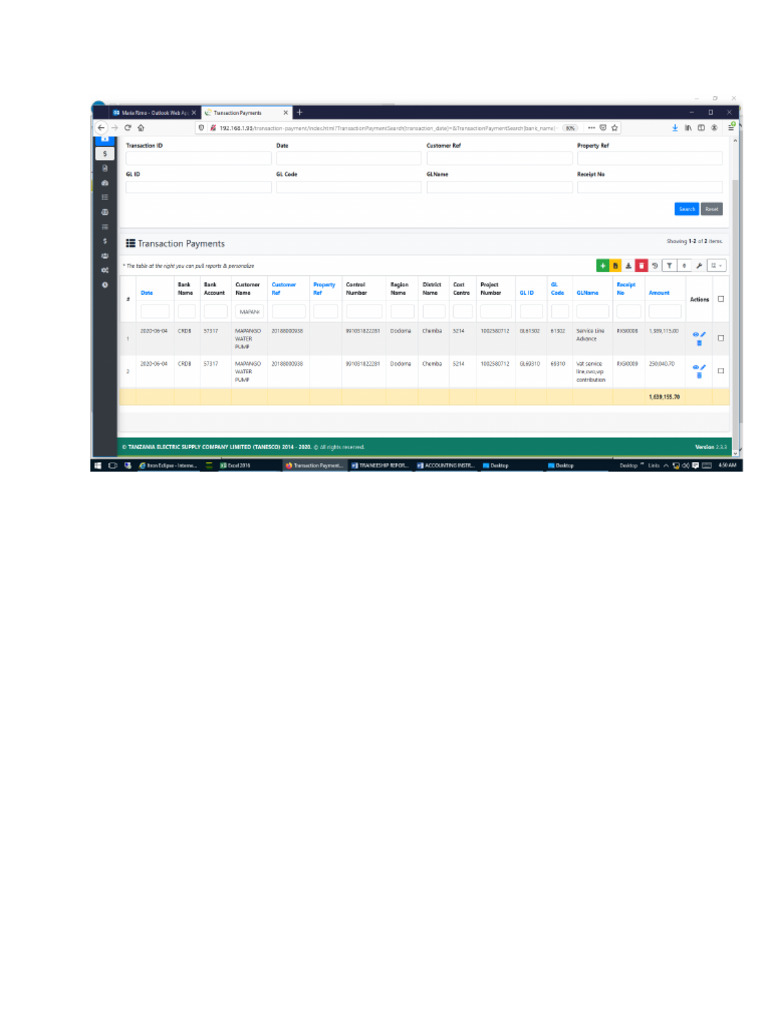The width and height of the screenshot is (768, 1024).
Task: Open Firefox downloads arrow icon
Action: click(x=675, y=128)
